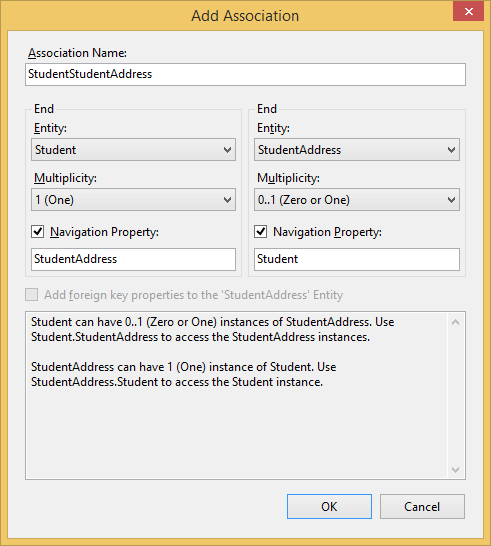Click the chevron on 1 (One) dropdown
Viewport: 491px width, 546px height.
point(227,200)
